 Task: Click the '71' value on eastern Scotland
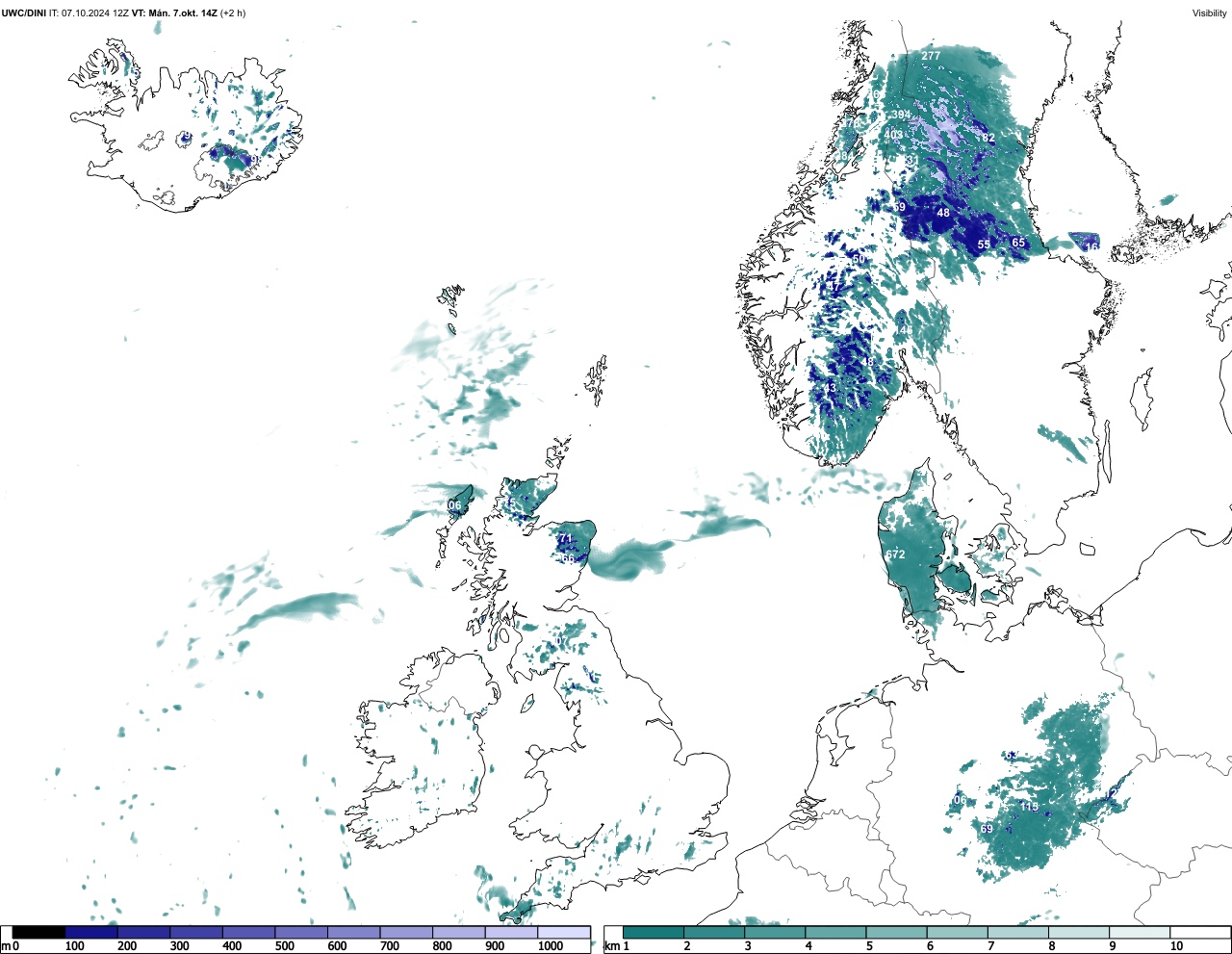click(566, 539)
